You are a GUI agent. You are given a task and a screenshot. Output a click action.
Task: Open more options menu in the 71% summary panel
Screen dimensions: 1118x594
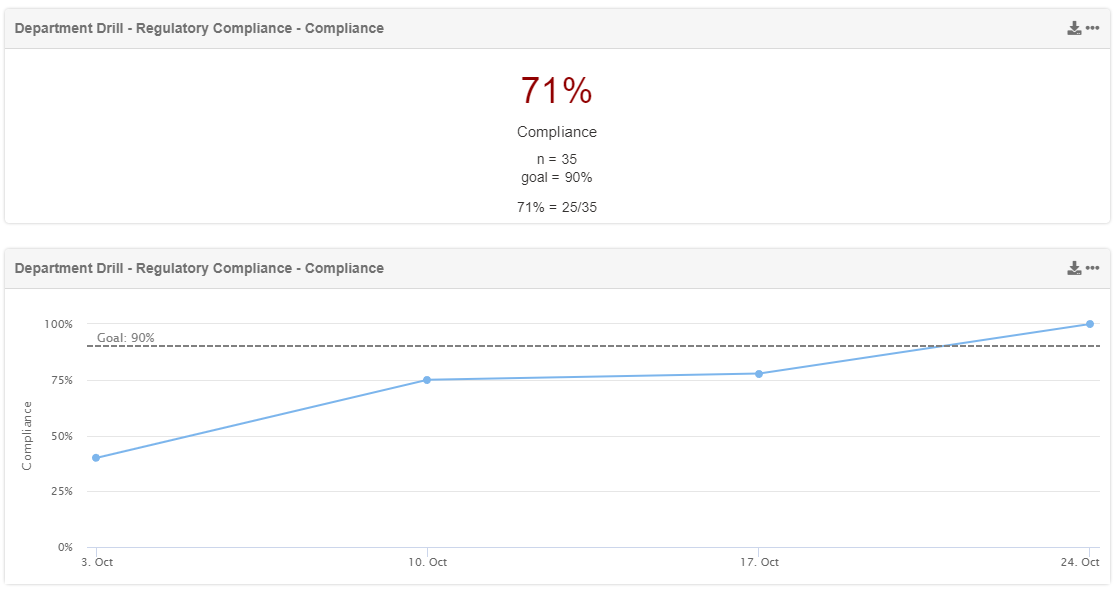tap(1093, 28)
